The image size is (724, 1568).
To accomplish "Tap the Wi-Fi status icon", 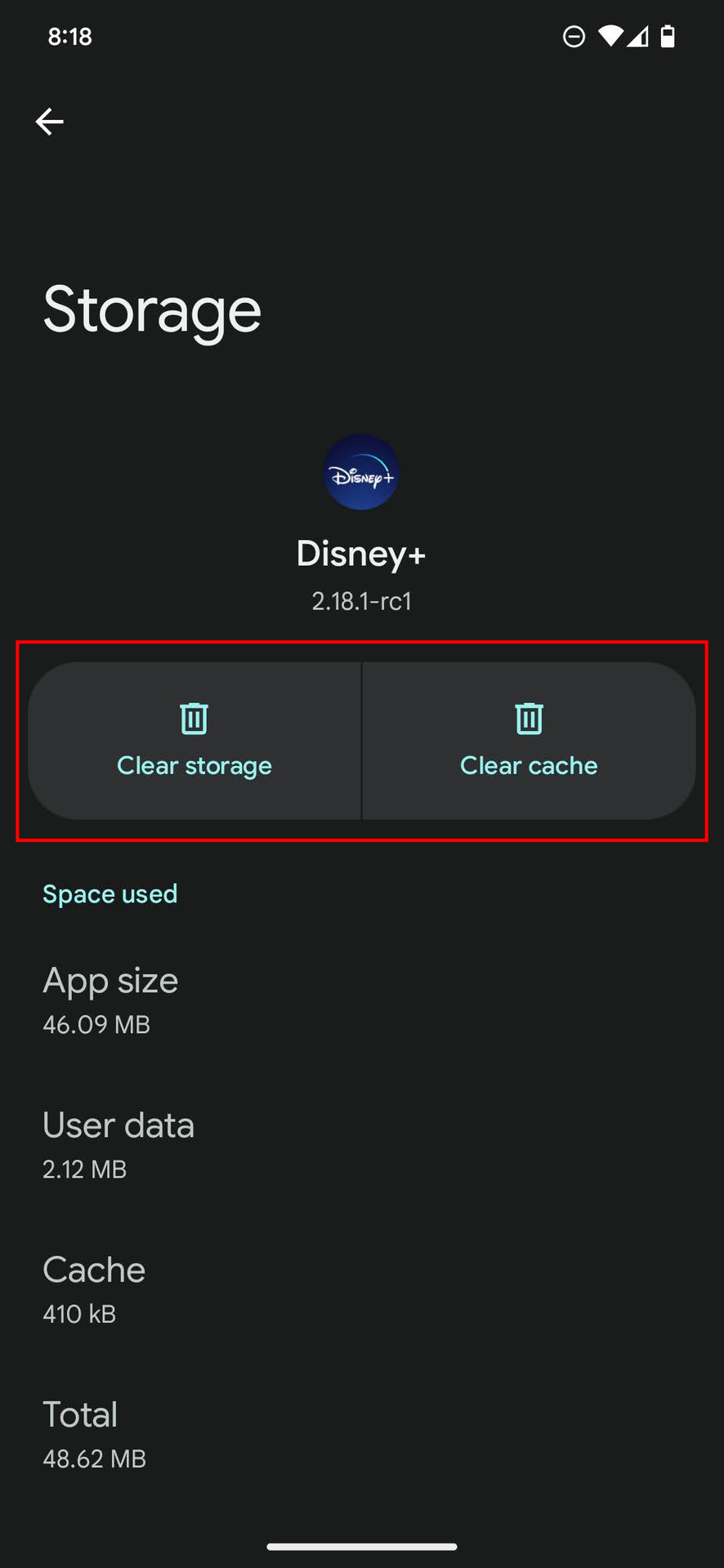I will tap(610, 37).
